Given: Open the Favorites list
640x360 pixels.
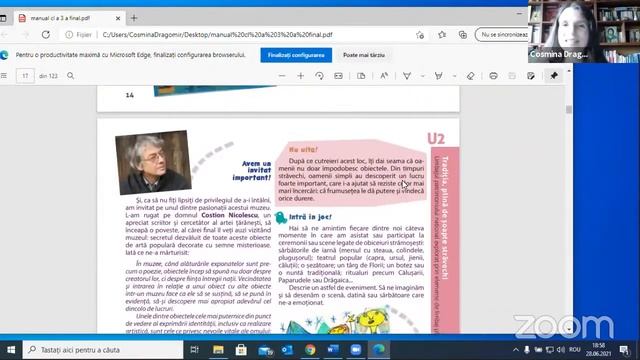Looking at the screenshot, I should click(x=442, y=35).
